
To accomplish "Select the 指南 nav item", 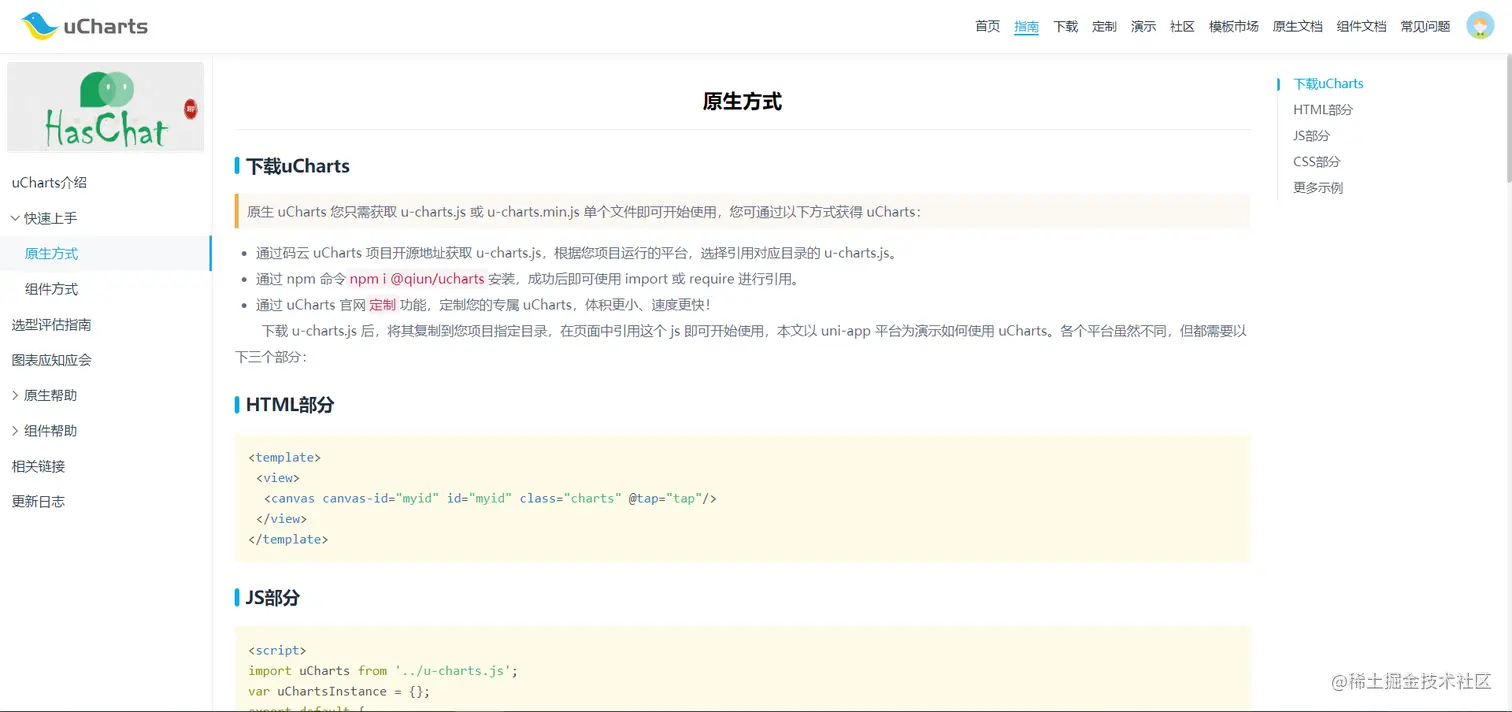I will (x=1026, y=26).
